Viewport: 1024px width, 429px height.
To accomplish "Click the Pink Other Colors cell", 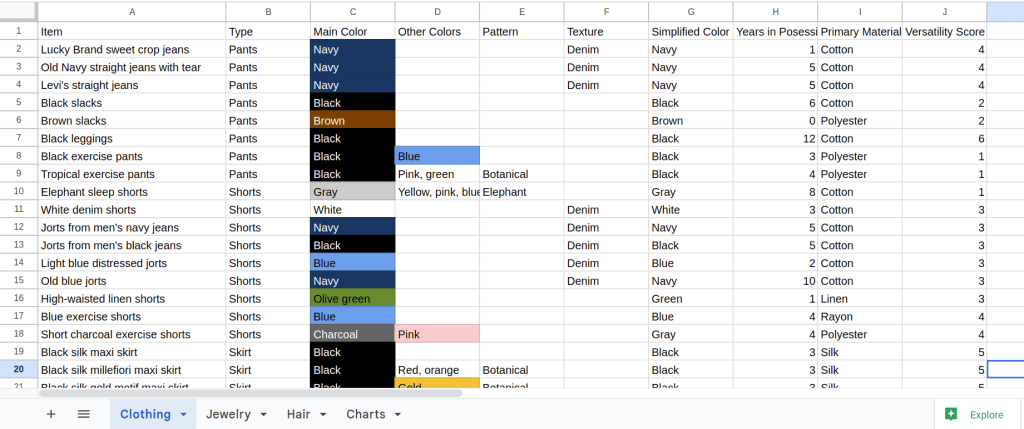I will tap(437, 334).
